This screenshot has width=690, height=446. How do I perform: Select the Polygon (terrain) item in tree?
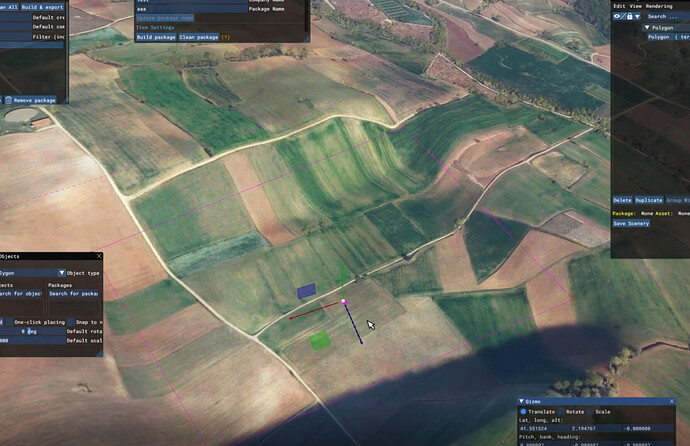click(668, 37)
